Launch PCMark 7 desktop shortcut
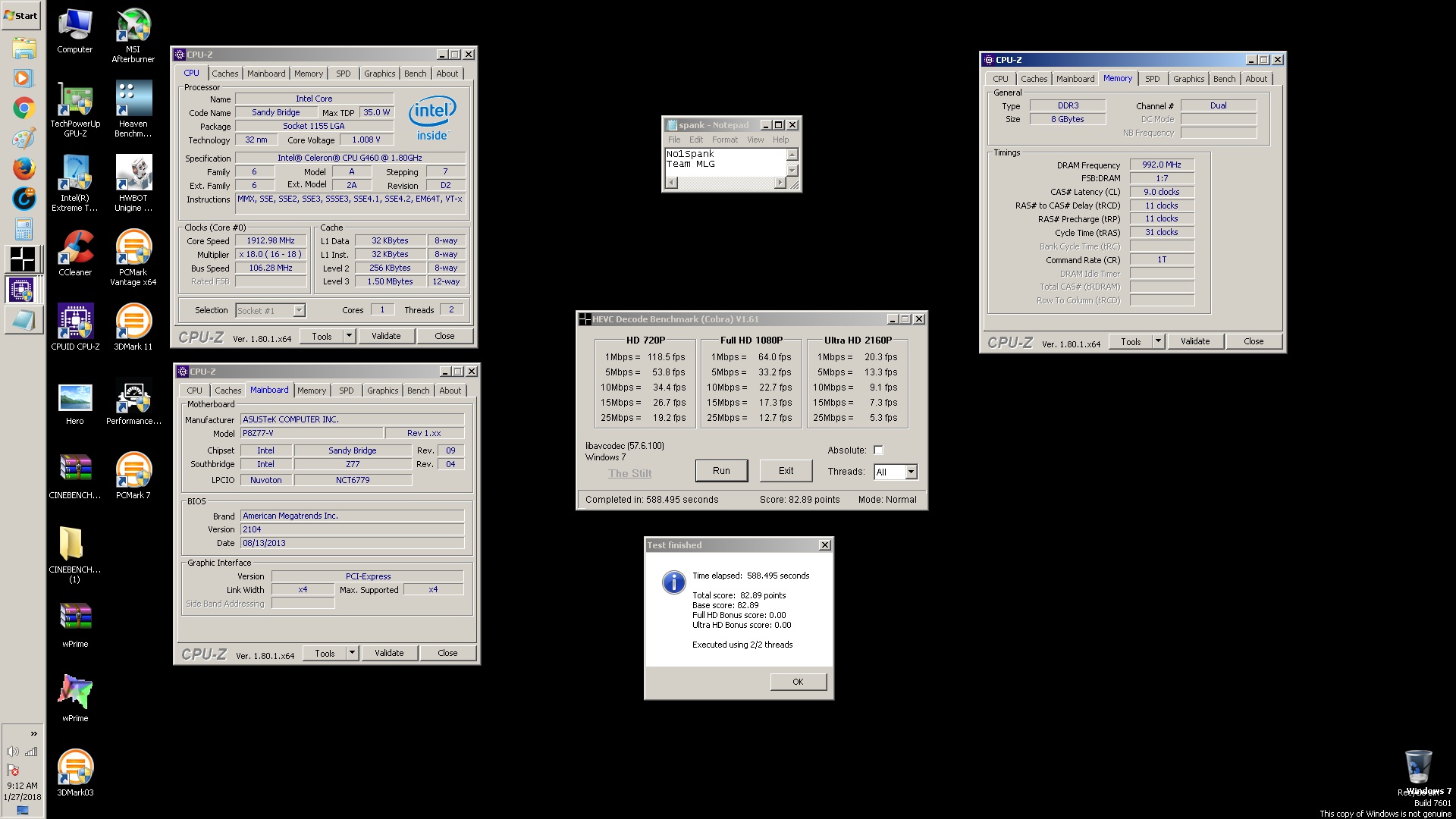1456x819 pixels. [x=133, y=476]
